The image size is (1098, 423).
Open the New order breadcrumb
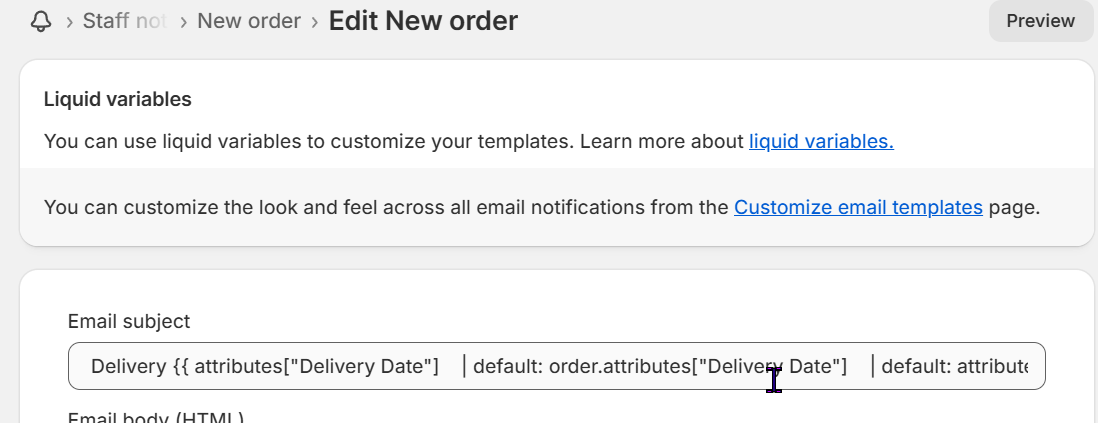[249, 21]
